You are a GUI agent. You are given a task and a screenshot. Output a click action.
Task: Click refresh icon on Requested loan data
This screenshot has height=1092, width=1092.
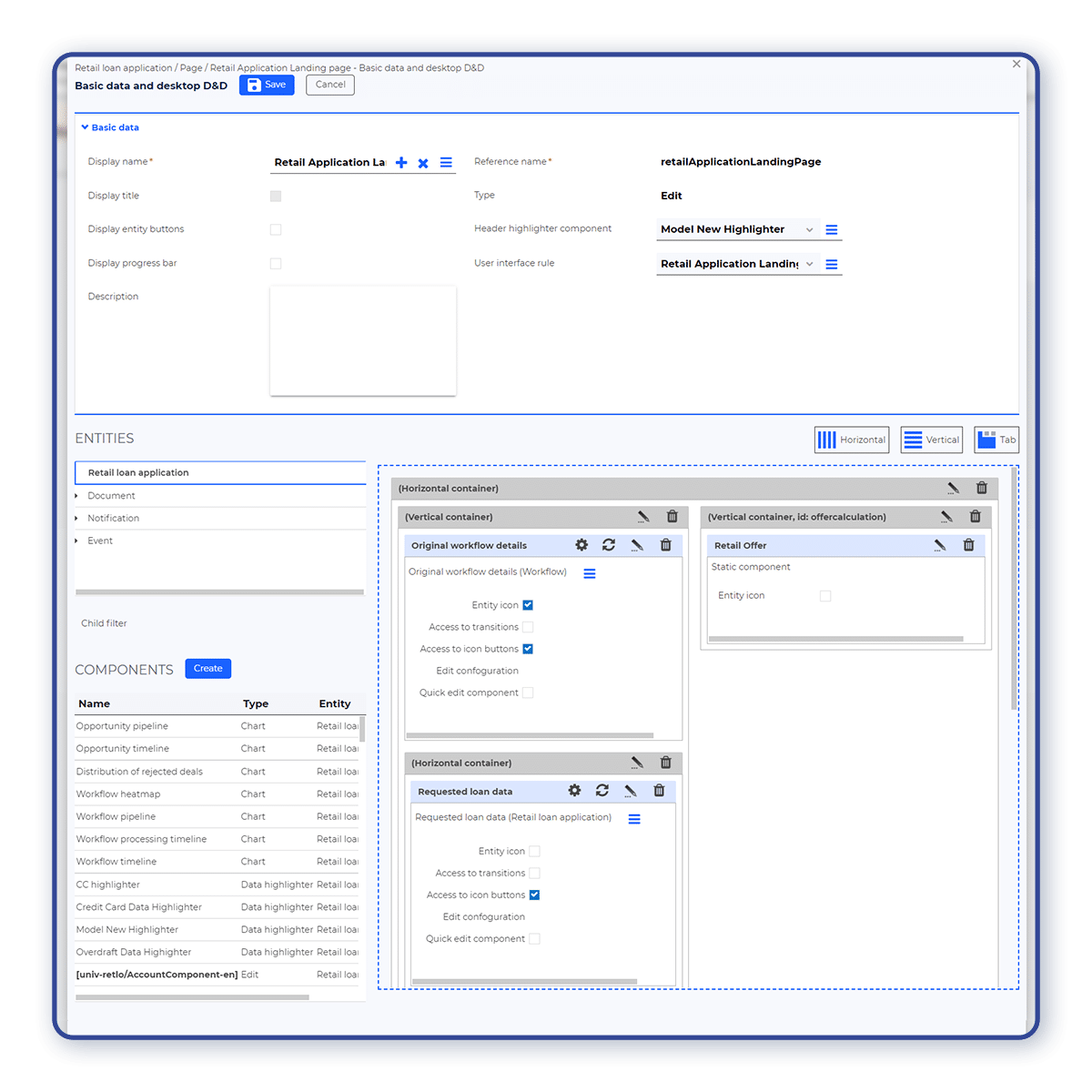tap(602, 791)
